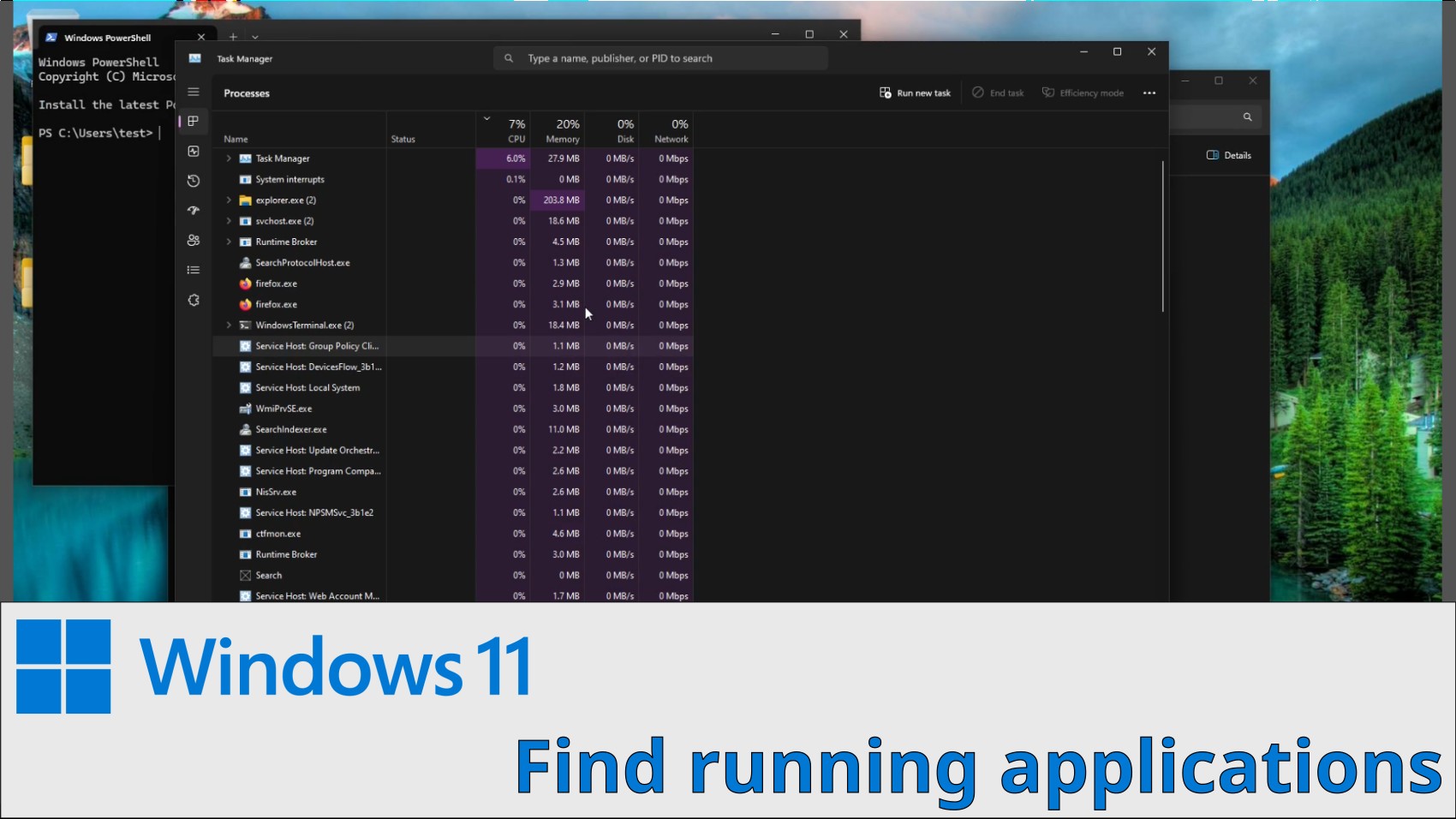Screen dimensions: 1456x819
Task: Open the Details list sidebar icon
Action: (194, 270)
